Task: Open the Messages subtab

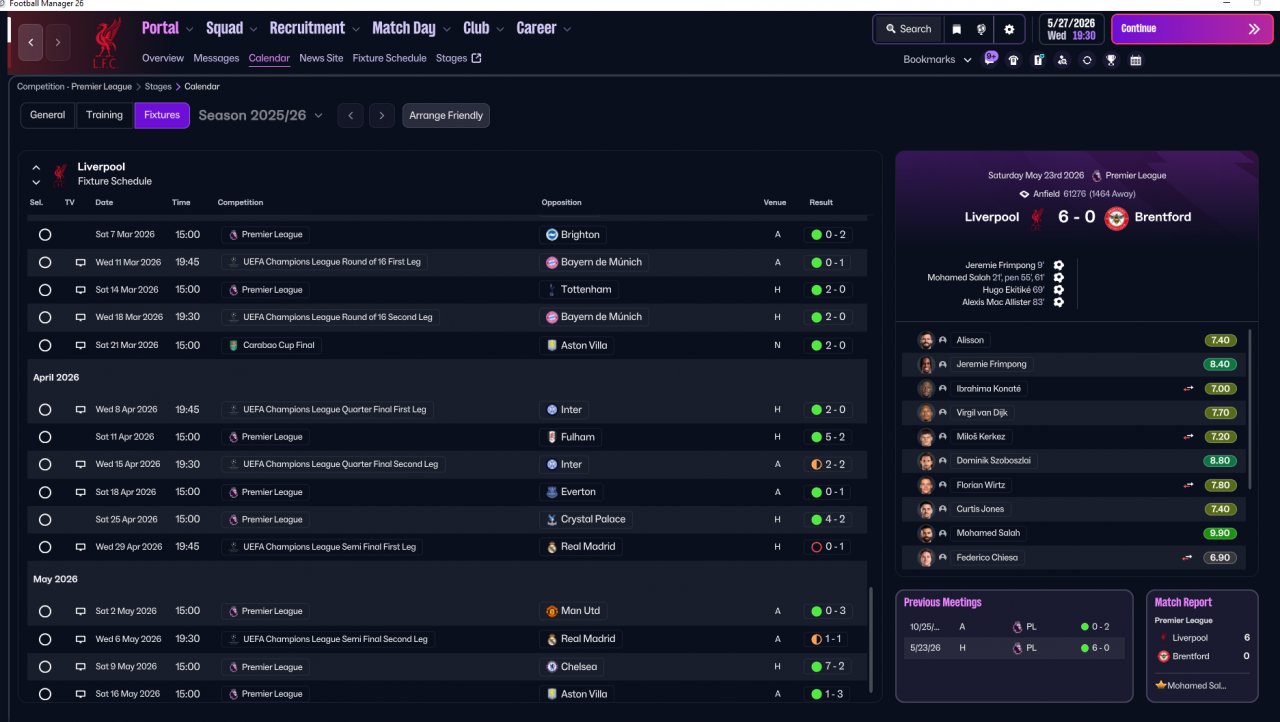Action: pos(216,58)
